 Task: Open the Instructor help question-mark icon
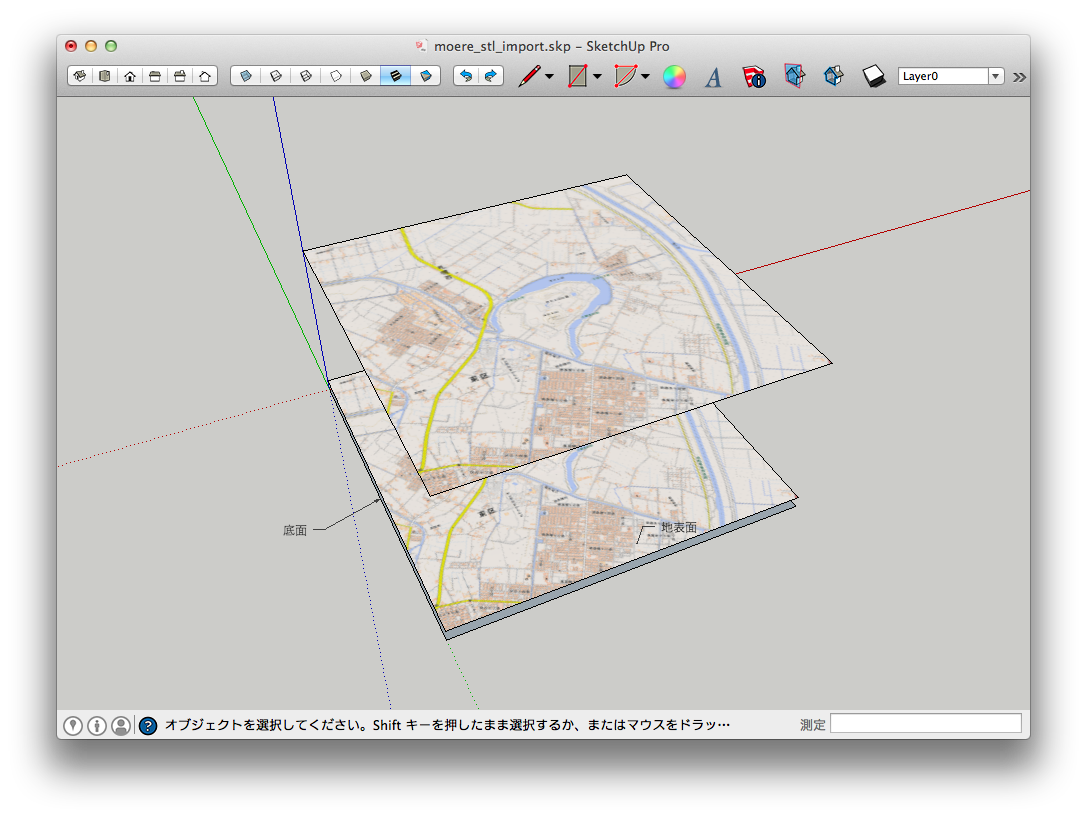(x=147, y=725)
